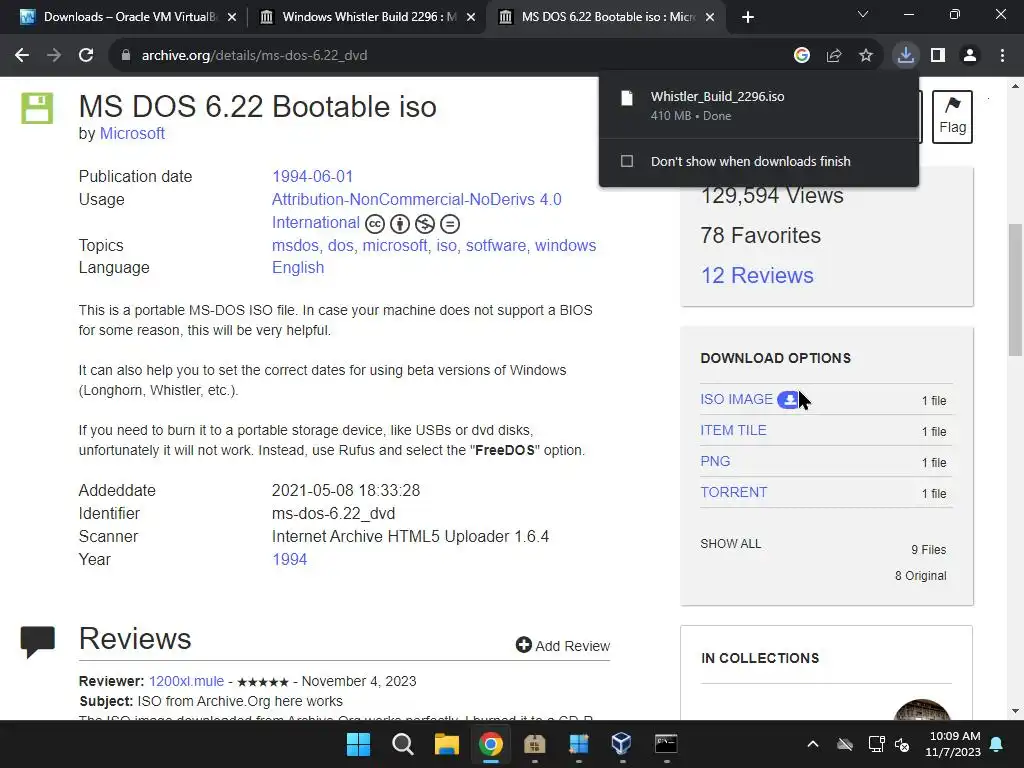Screen dimensions: 1024x768
Task: Click the Creative Commons CC icon
Action: pos(375,224)
